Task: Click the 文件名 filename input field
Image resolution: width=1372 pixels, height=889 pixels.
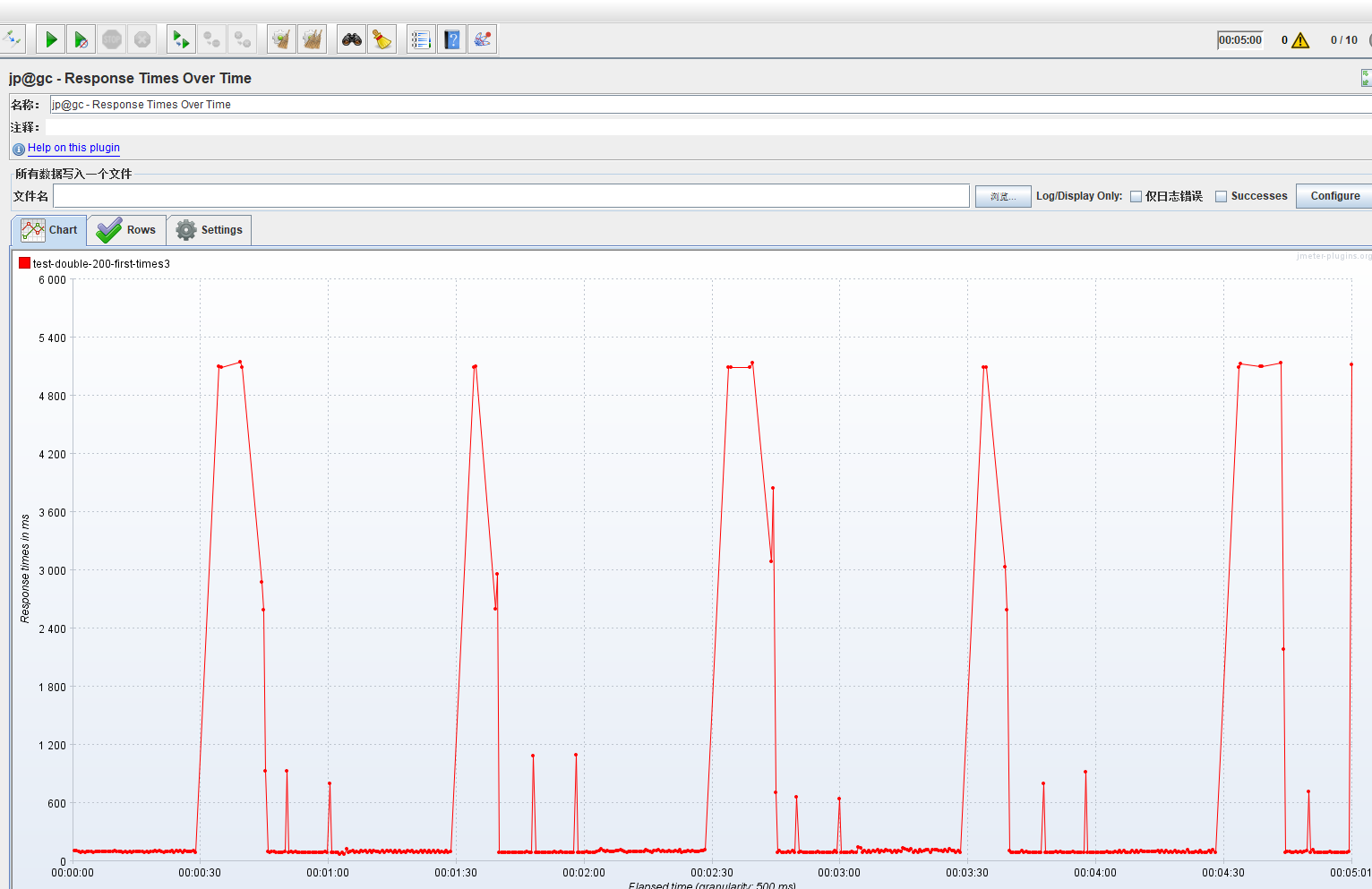Action: pyautogui.click(x=511, y=196)
